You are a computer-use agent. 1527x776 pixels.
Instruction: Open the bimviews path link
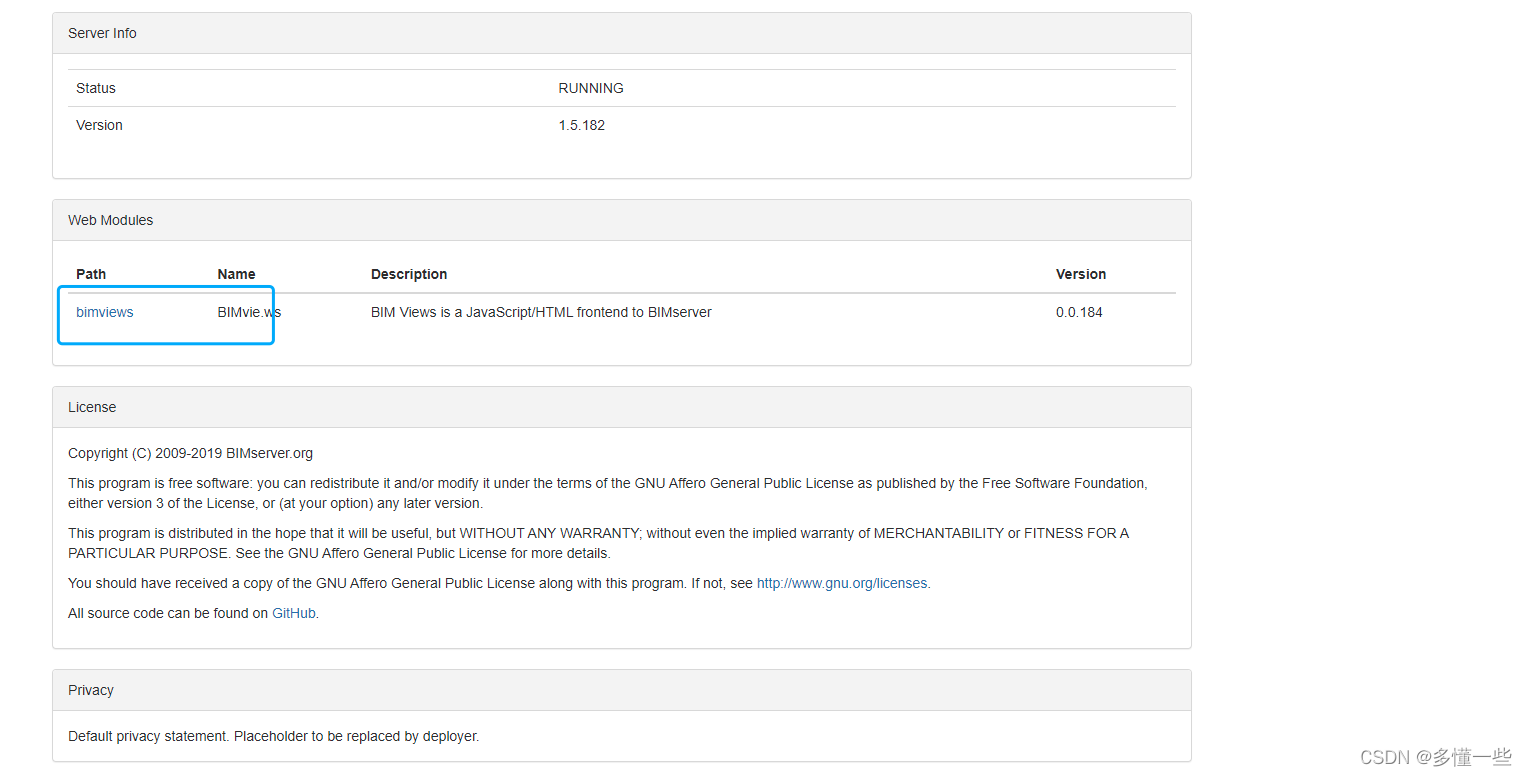click(x=104, y=312)
